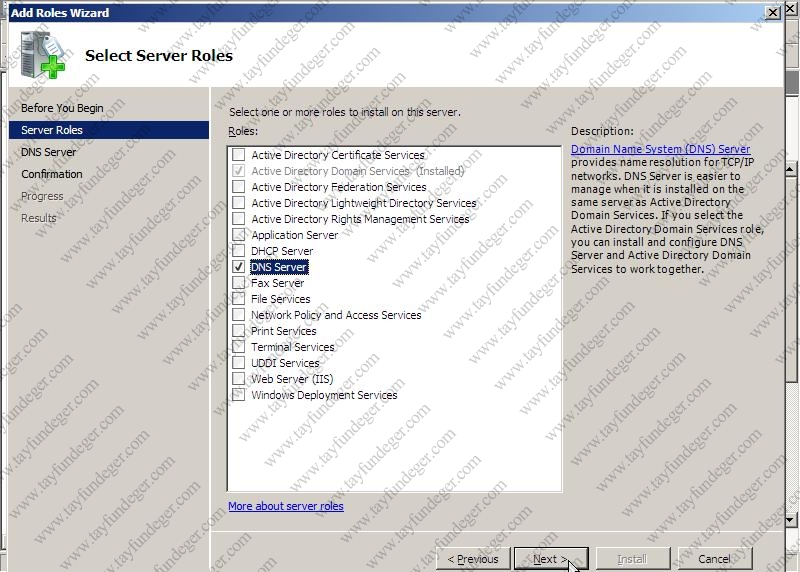This screenshot has width=800, height=572.
Task: Select the Terminal Services checkbox
Action: tap(238, 346)
